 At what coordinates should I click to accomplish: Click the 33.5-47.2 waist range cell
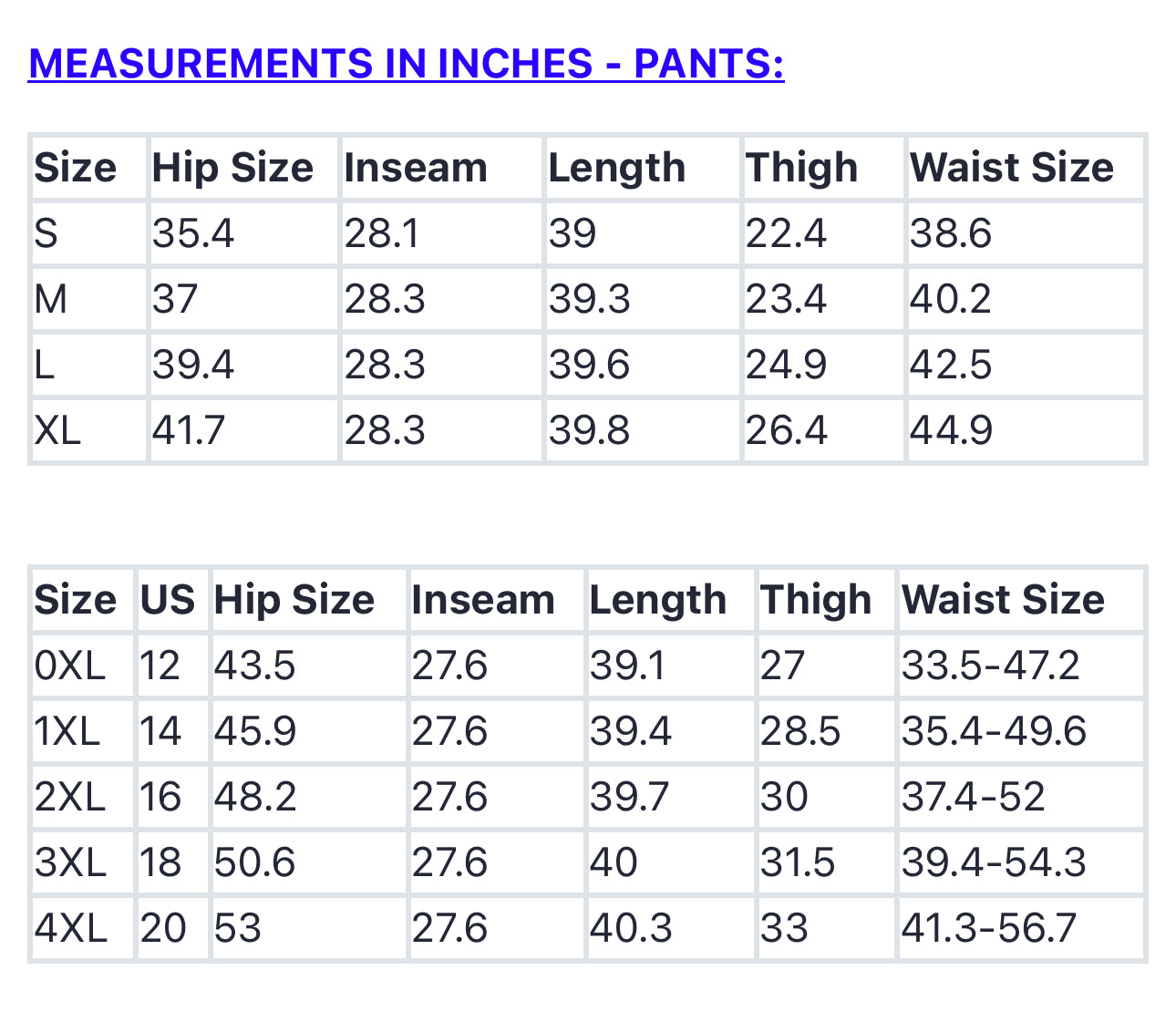pyautogui.click(x=990, y=666)
